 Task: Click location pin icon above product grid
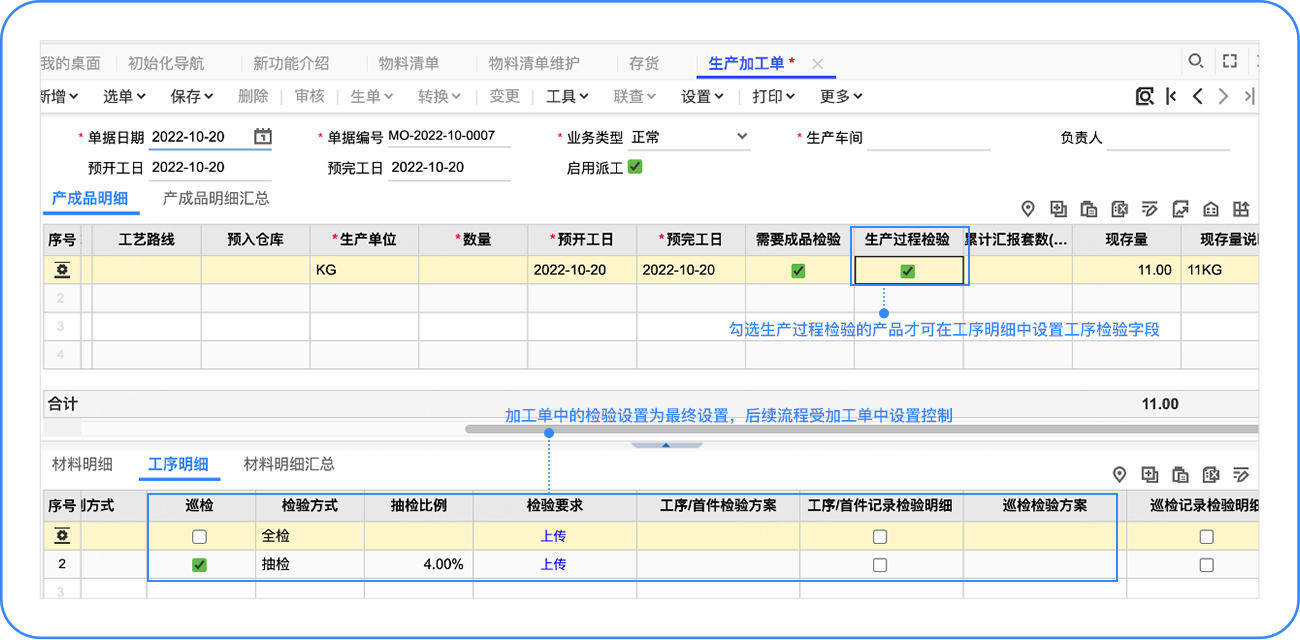(x=1028, y=209)
